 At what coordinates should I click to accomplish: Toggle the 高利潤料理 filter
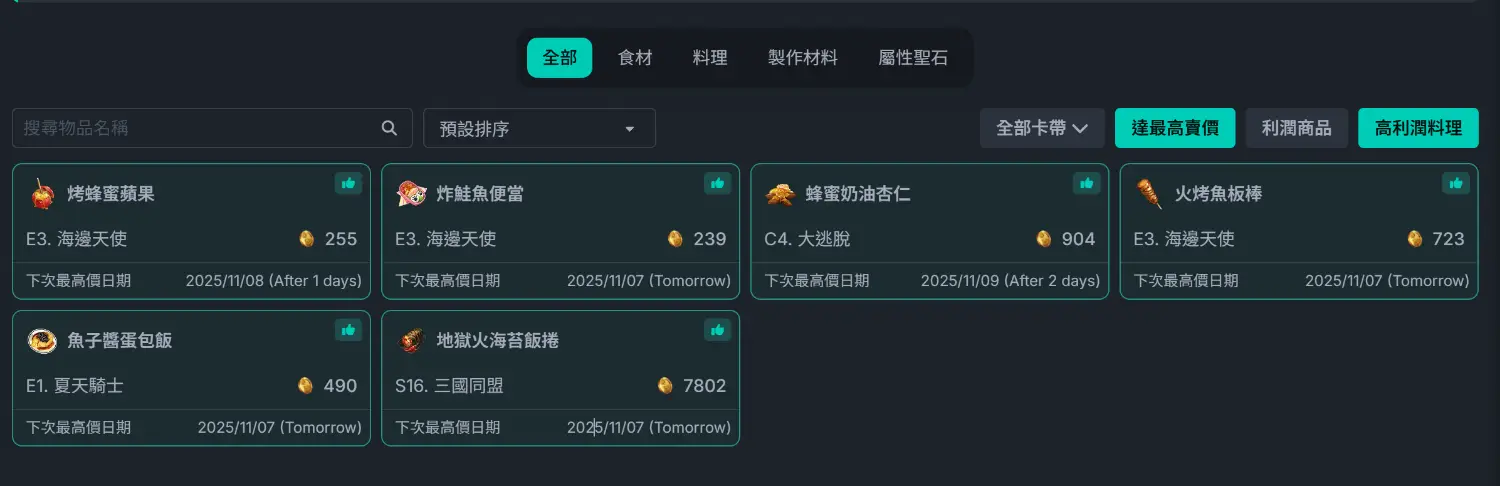[x=1418, y=128]
